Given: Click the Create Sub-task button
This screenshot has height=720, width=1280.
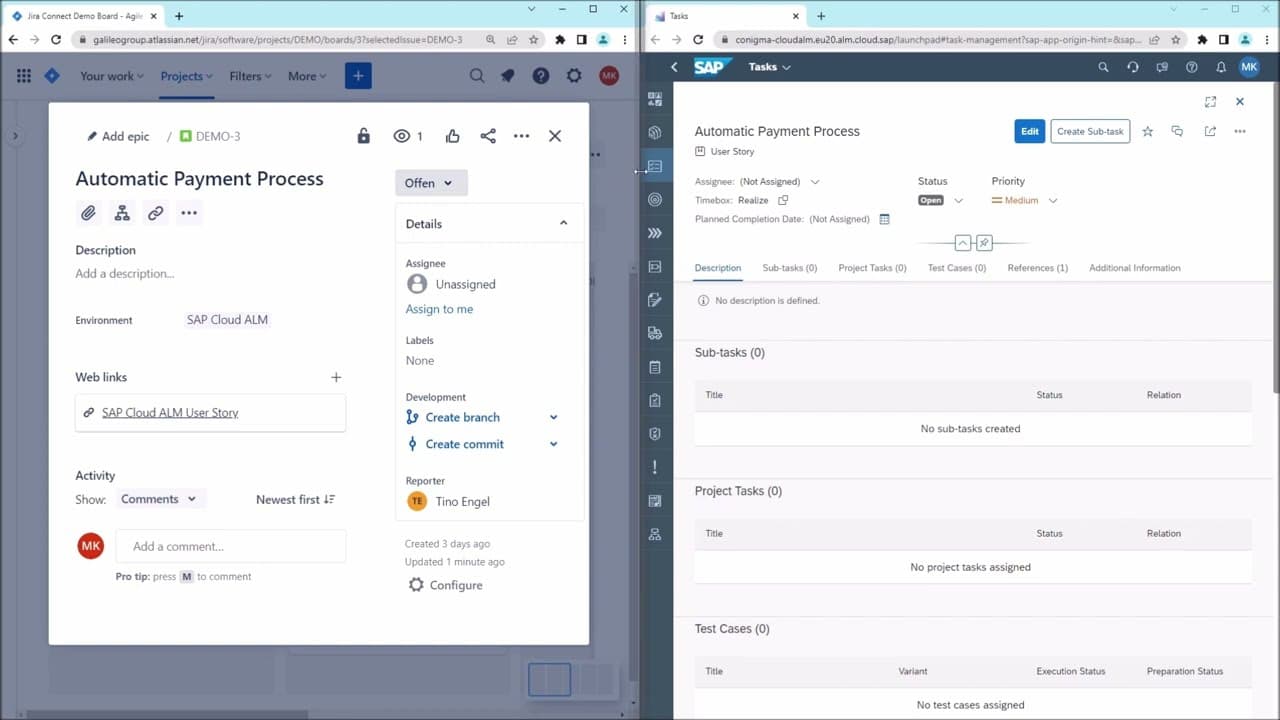Looking at the screenshot, I should (1090, 131).
